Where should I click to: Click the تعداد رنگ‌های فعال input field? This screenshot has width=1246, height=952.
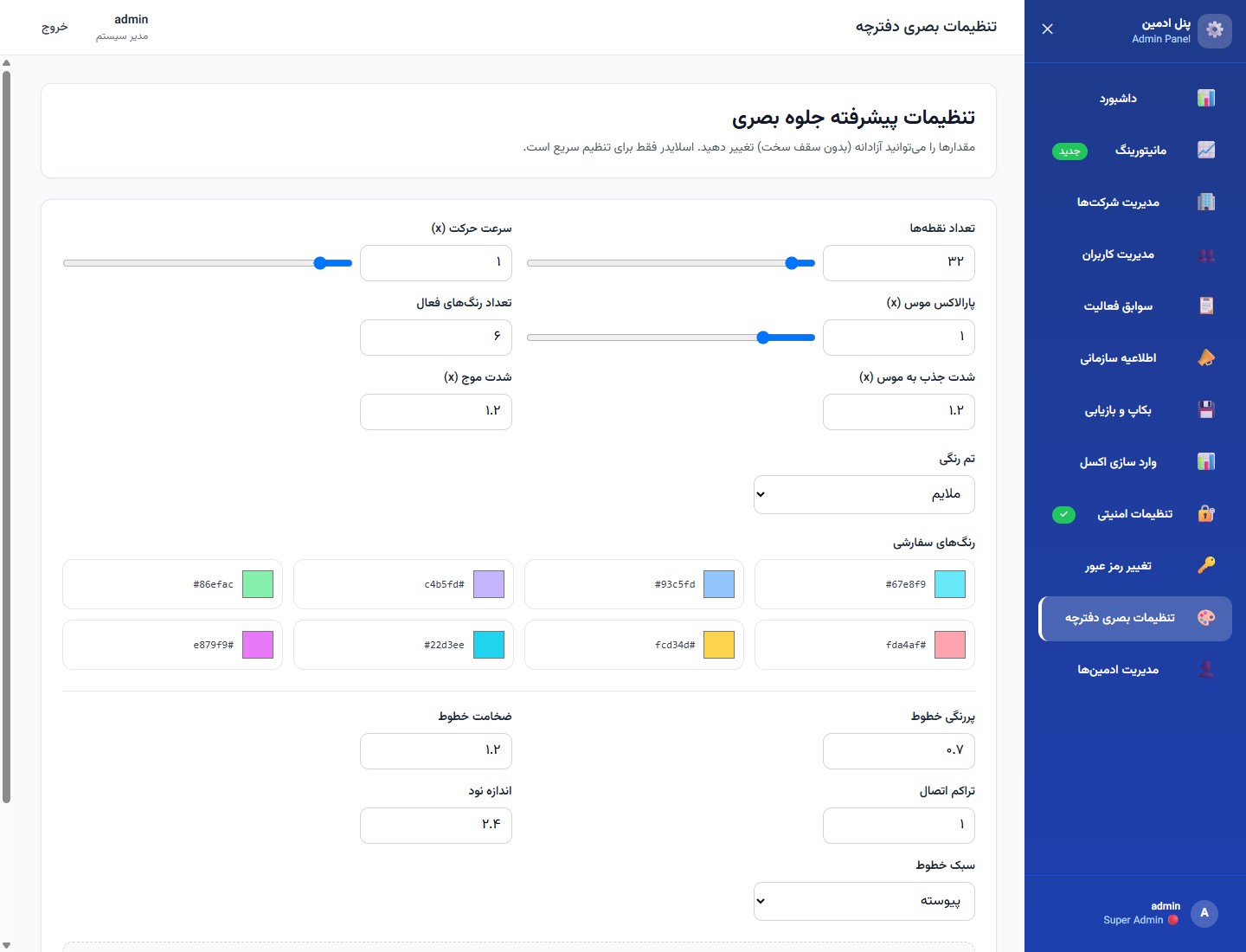point(436,338)
